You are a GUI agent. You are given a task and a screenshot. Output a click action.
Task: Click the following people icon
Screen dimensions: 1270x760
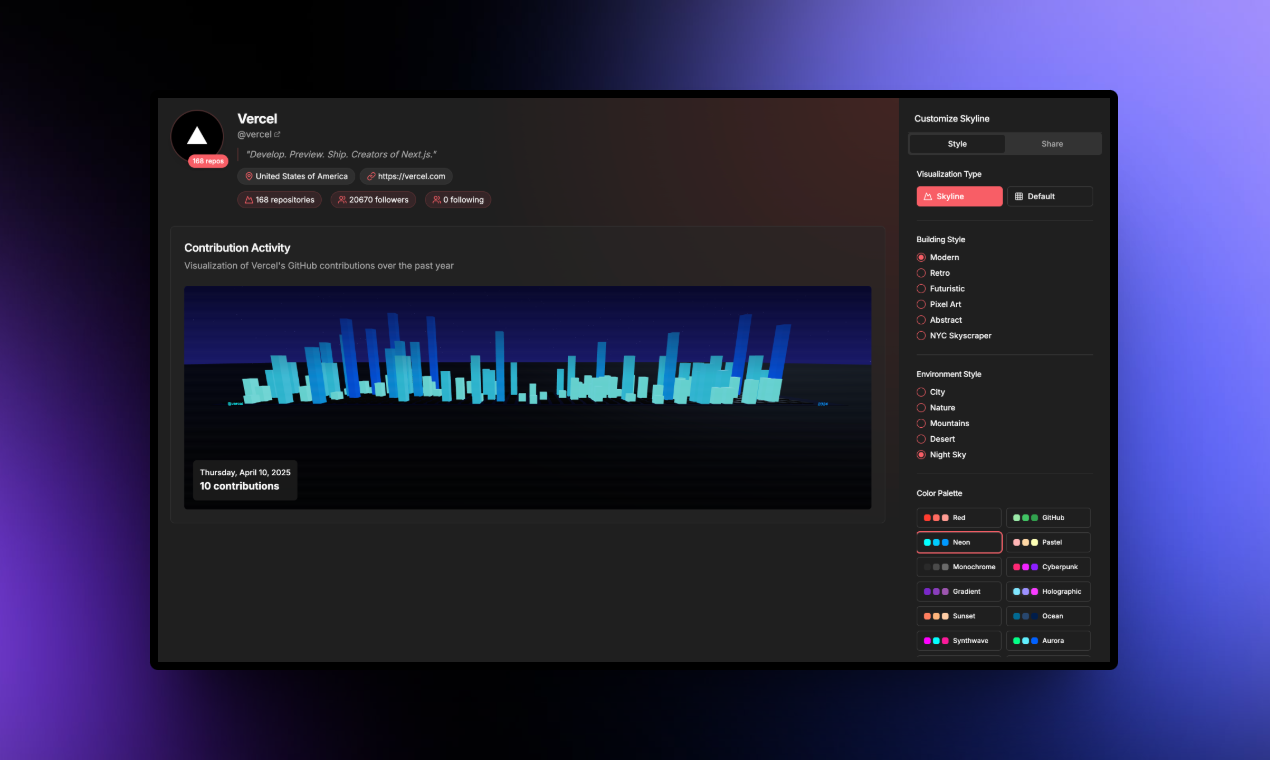click(x=437, y=200)
